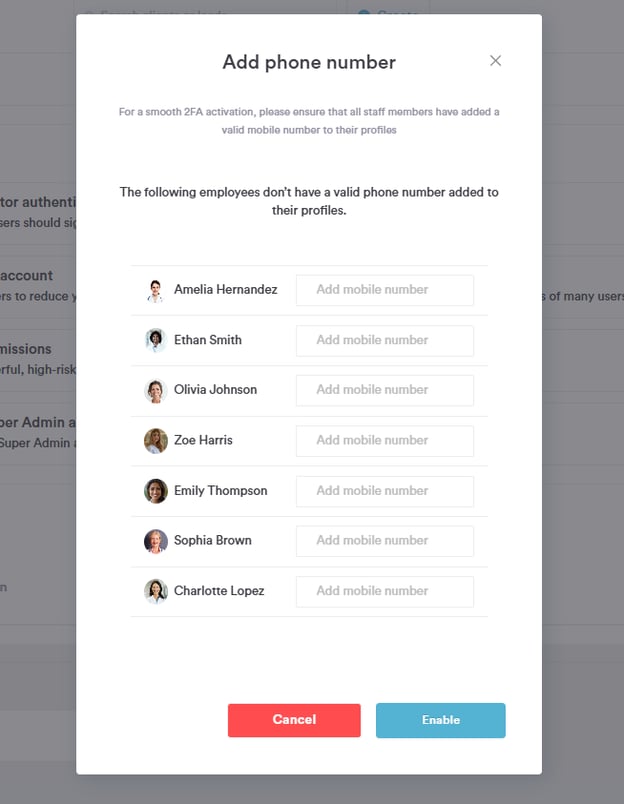Focus mobile number field for Zoe Harris

[384, 440]
